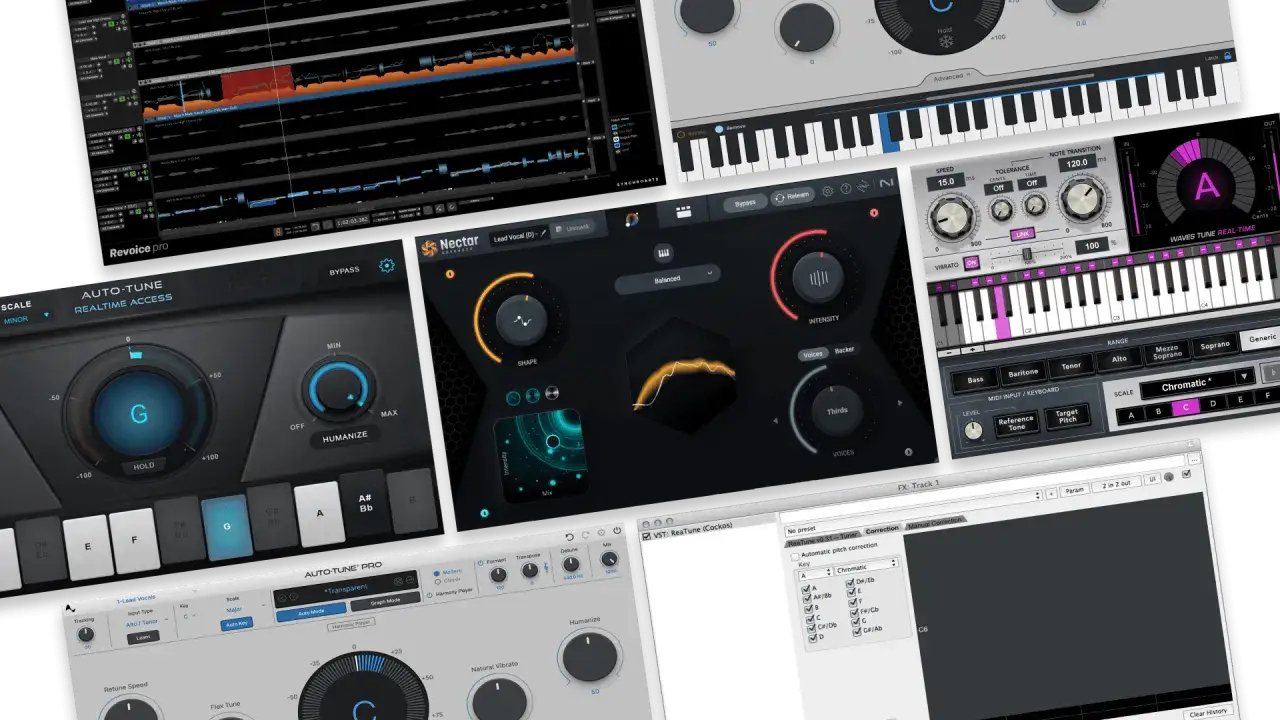1280x720 pixels.
Task: Click the Nectar vocal assistant orb icon
Action: [x=631, y=219]
